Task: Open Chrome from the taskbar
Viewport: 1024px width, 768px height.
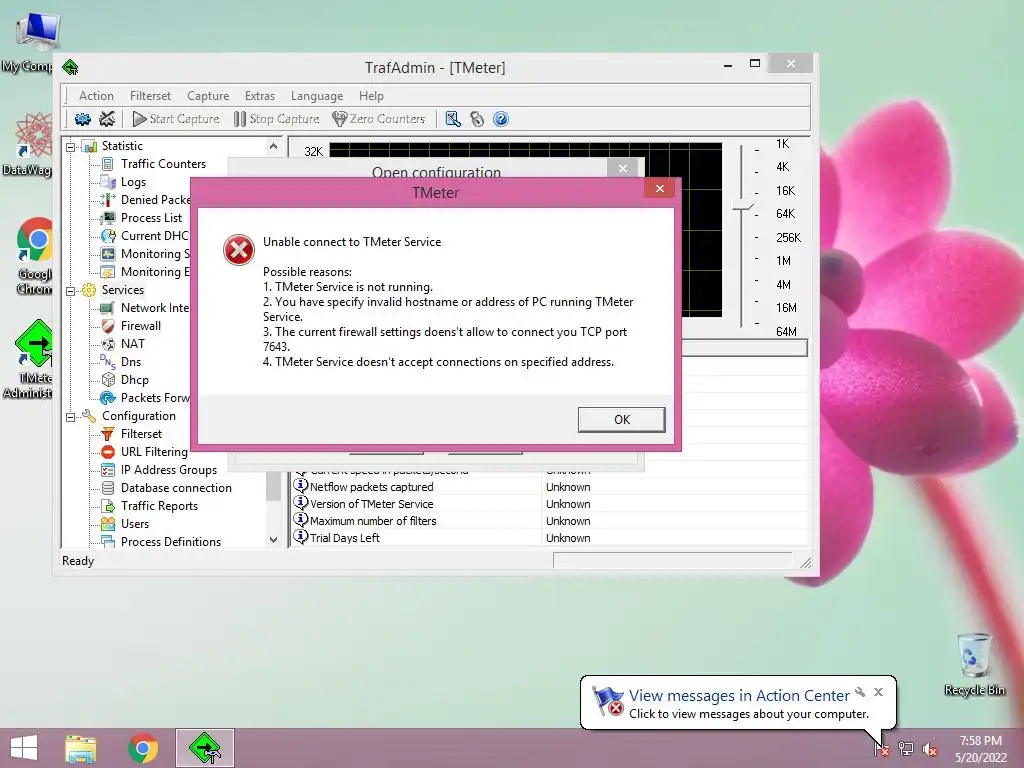Action: coord(143,748)
